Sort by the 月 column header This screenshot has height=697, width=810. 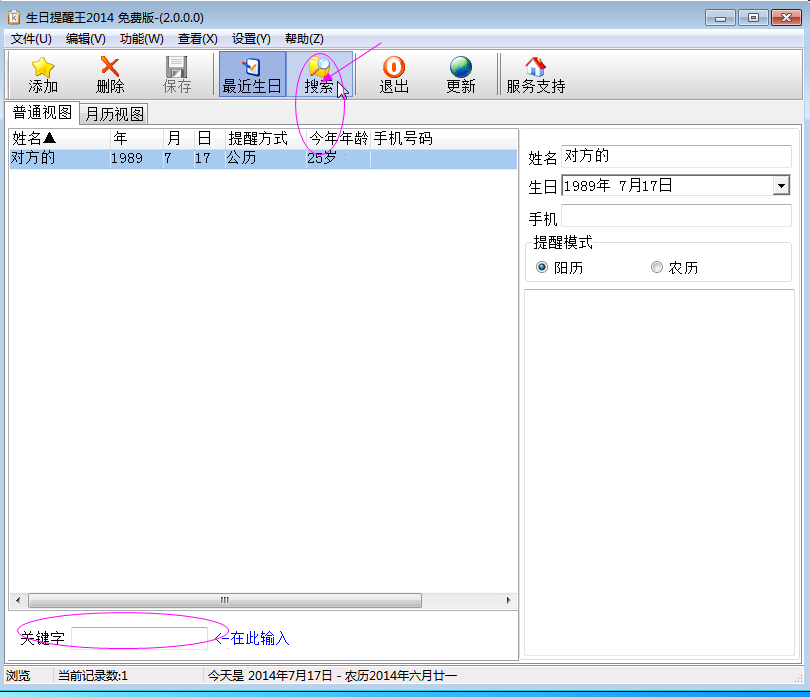[179, 138]
